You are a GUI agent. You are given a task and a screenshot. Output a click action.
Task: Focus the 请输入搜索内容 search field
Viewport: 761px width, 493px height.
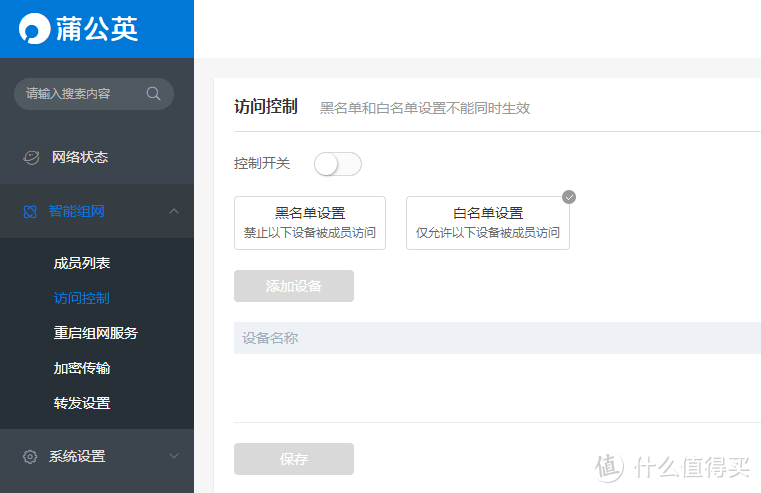click(94, 94)
